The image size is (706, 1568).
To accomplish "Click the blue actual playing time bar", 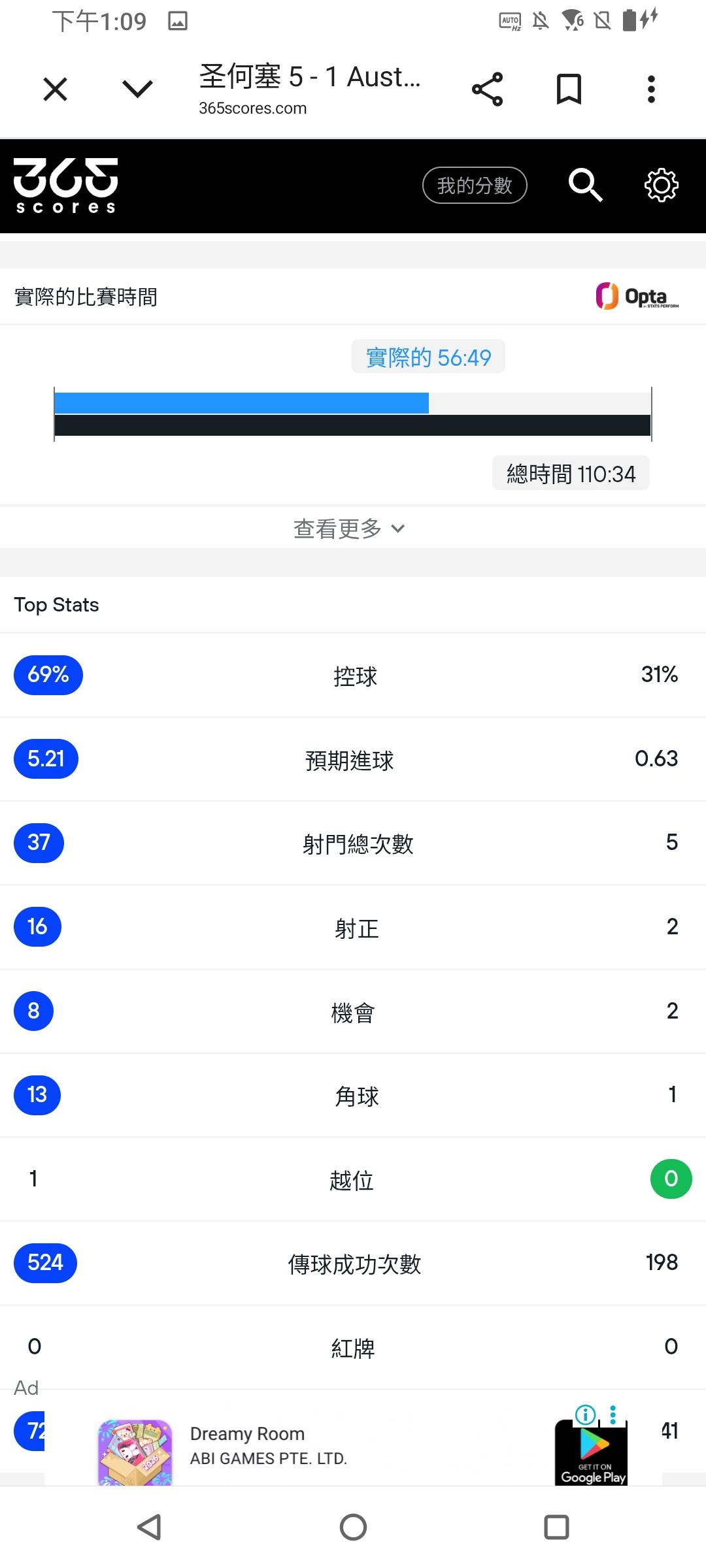I will (241, 403).
